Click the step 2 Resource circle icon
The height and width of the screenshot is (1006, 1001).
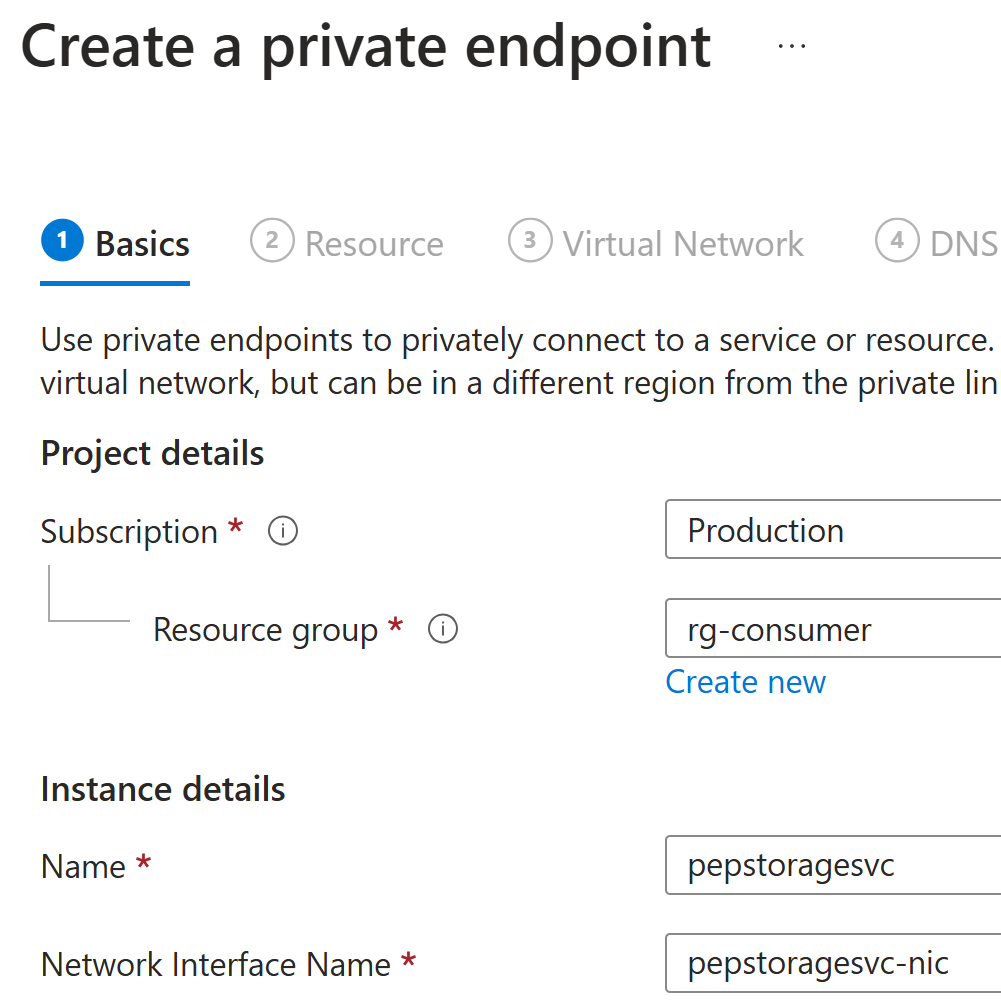click(272, 241)
